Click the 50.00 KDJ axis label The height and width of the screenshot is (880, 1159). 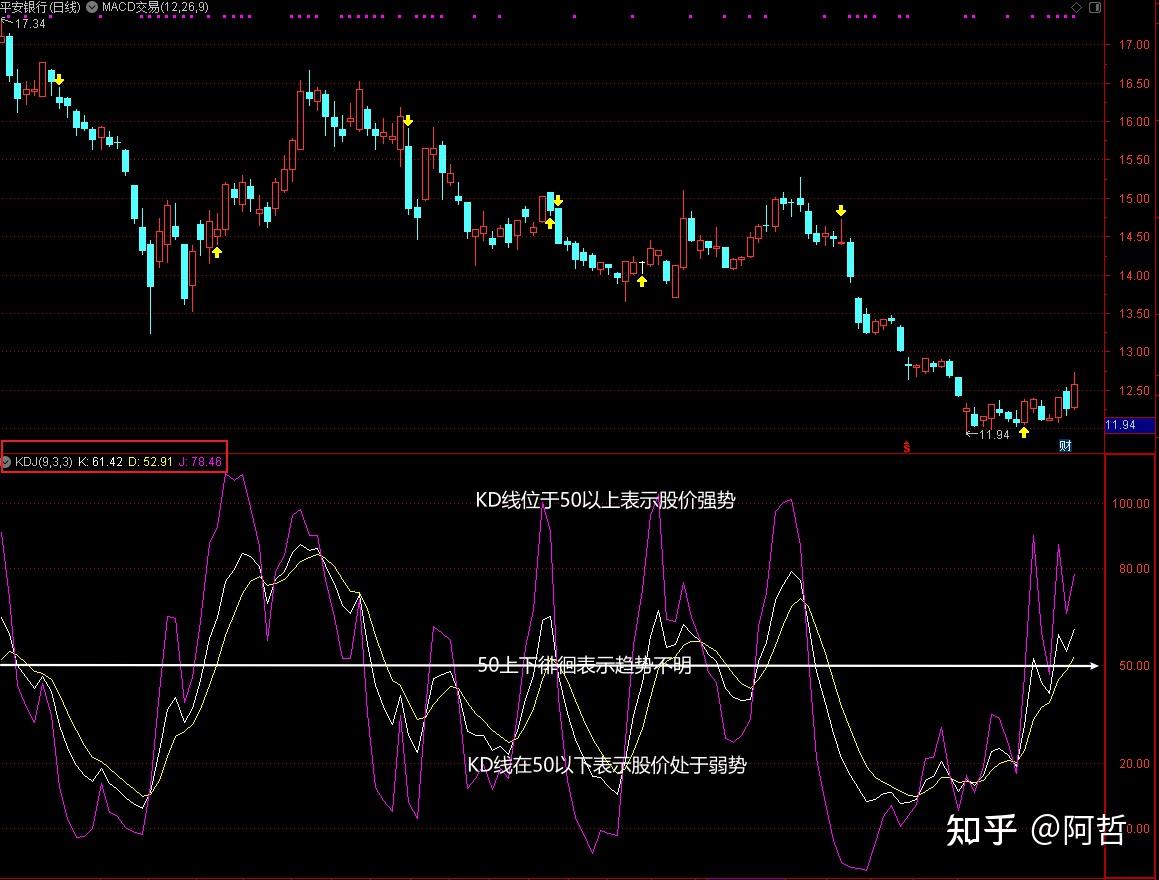coord(1134,666)
